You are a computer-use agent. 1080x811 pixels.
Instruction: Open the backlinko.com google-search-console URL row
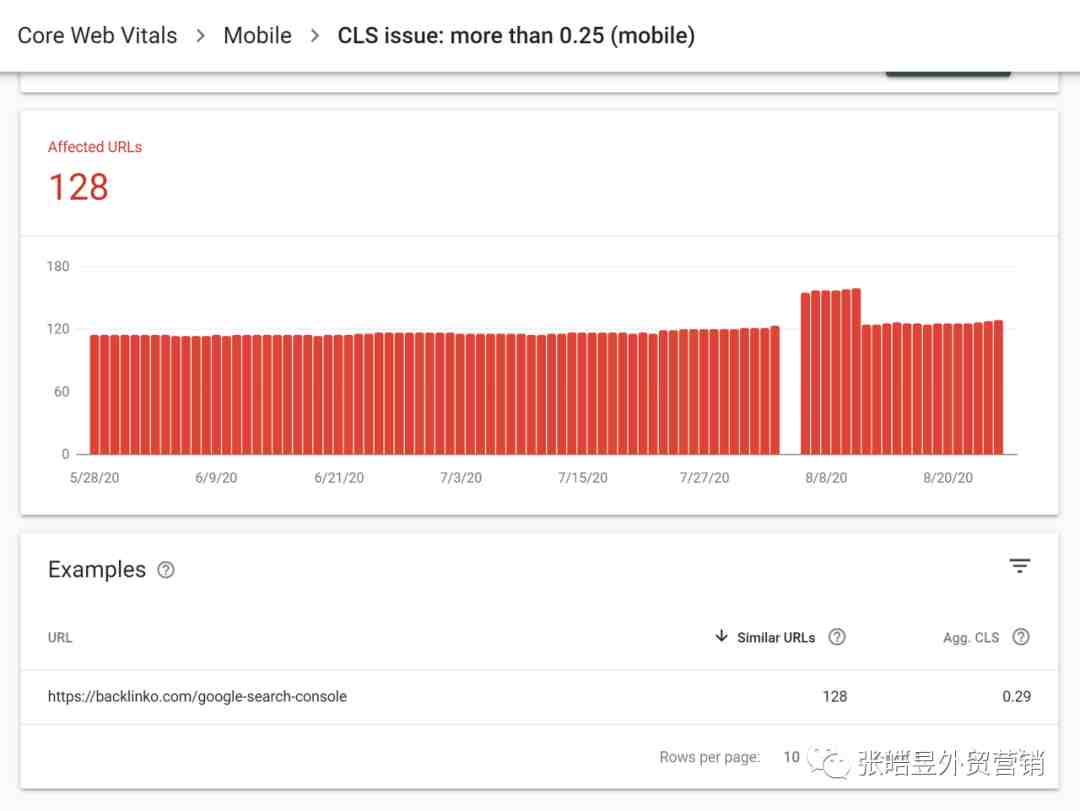539,697
